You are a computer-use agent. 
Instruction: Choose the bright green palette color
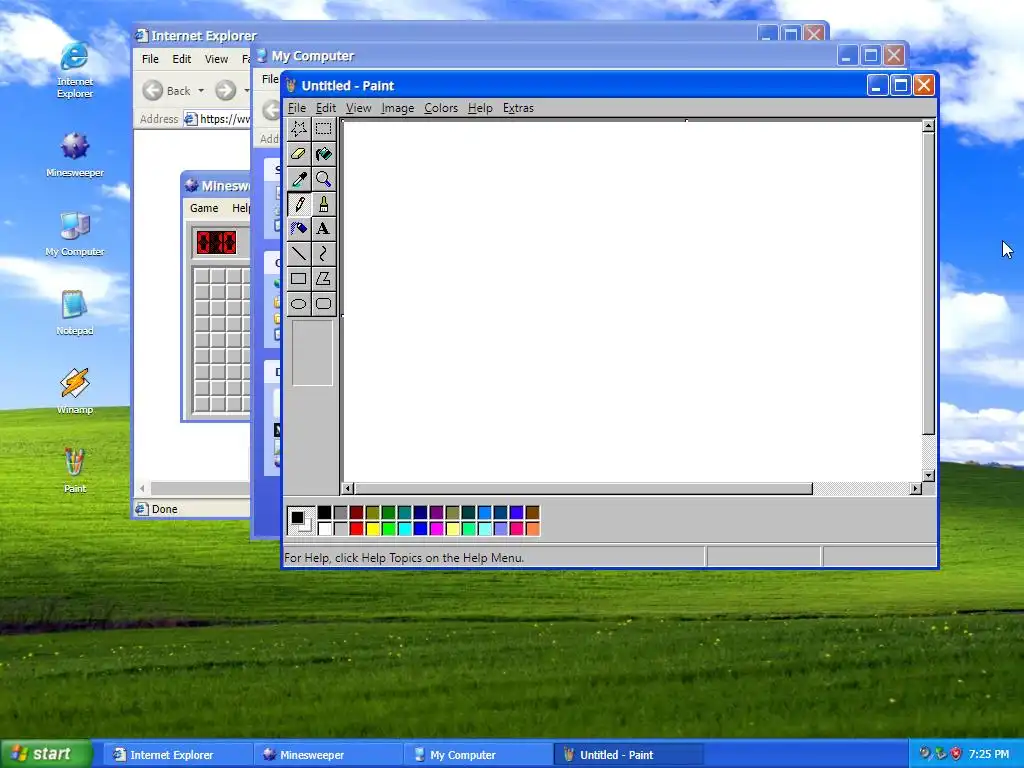click(x=388, y=528)
